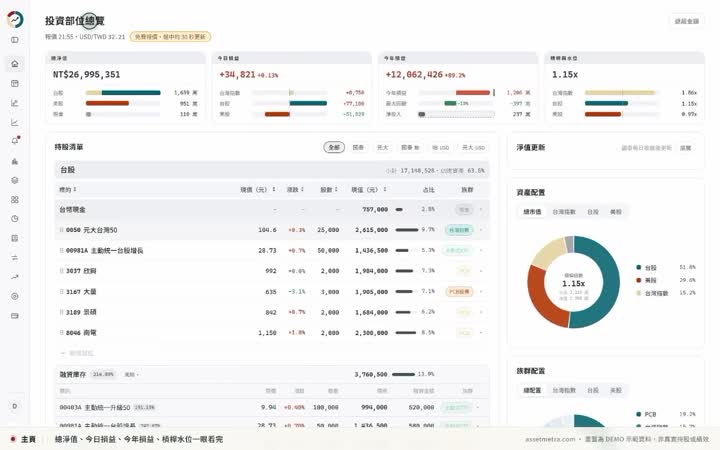Open dropdown beside 融資庫存 heading
The image size is (720, 450).
(132, 375)
